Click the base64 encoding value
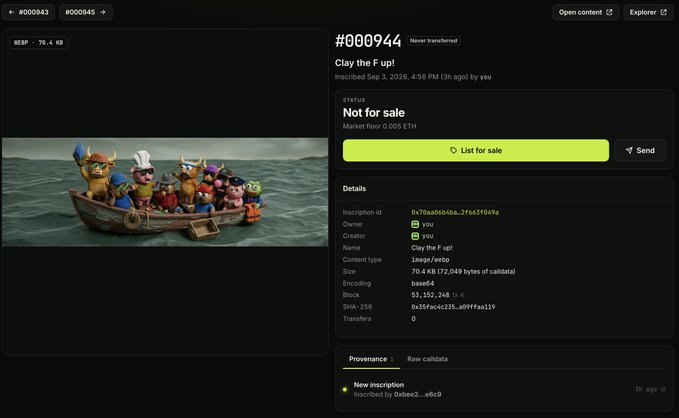This screenshot has height=418, width=679. pyautogui.click(x=423, y=283)
